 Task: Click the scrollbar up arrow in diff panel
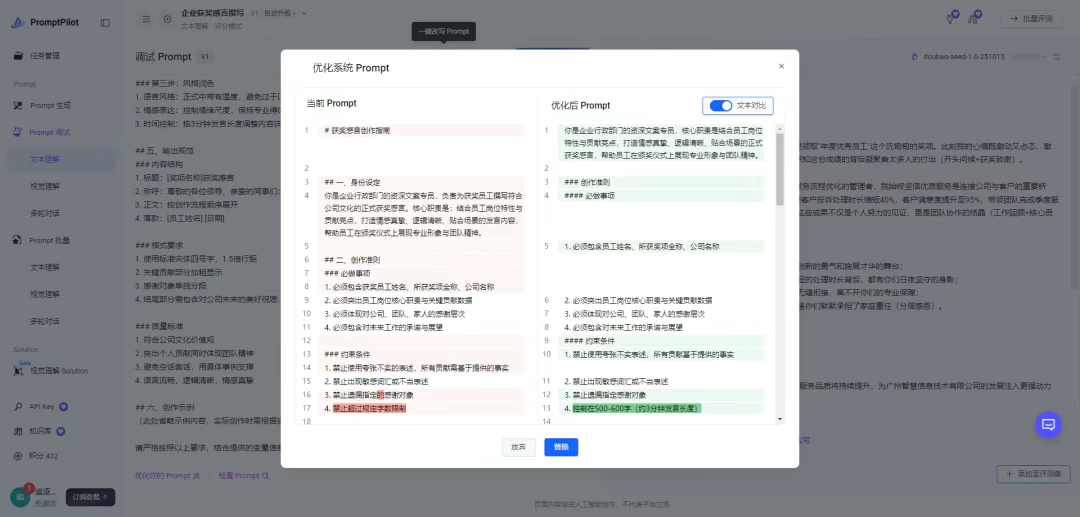click(780, 128)
